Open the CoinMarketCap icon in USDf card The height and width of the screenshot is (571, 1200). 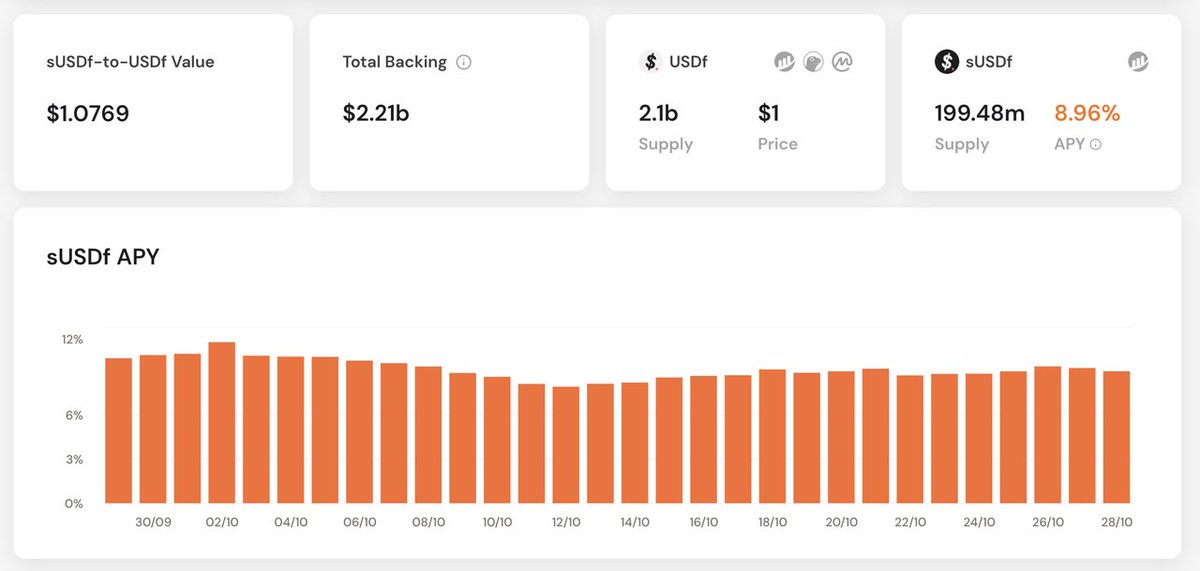pos(842,62)
